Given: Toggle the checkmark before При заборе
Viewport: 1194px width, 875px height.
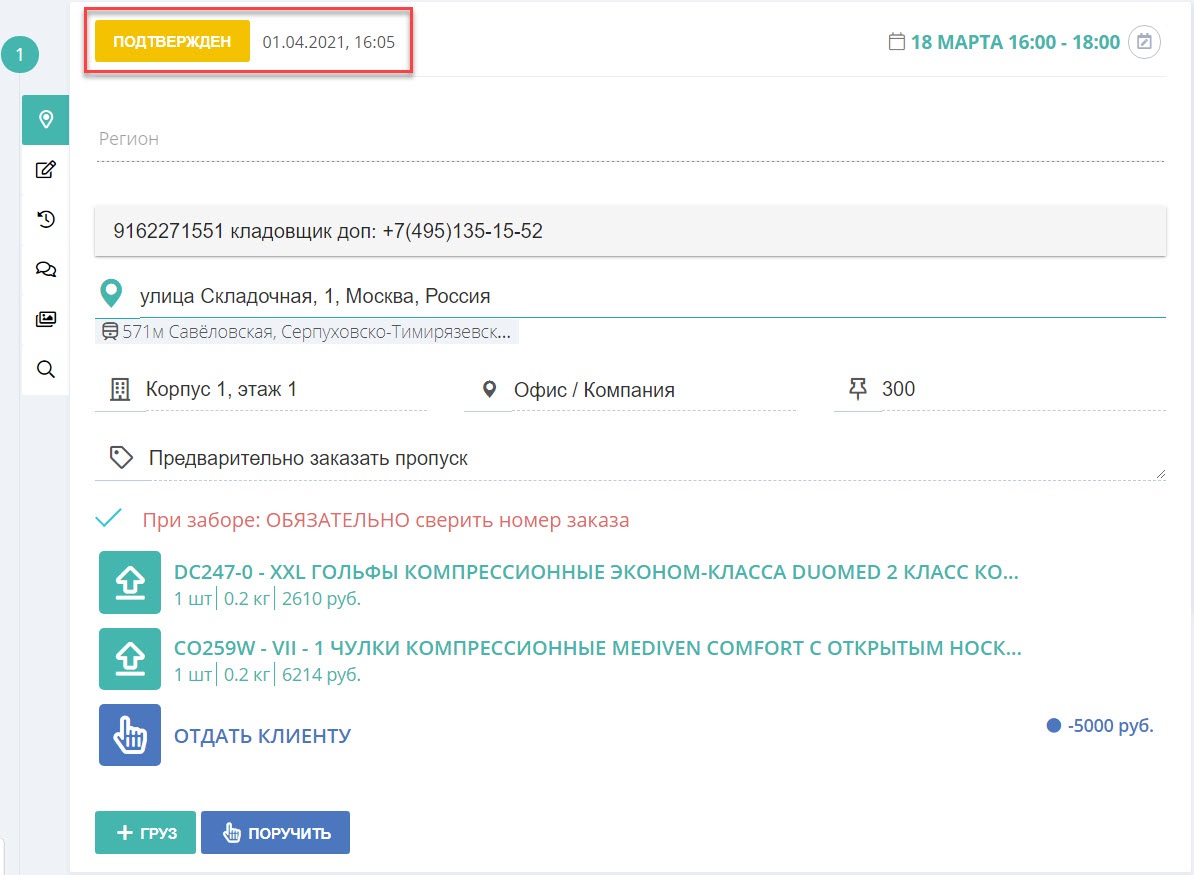Looking at the screenshot, I should coord(109,519).
